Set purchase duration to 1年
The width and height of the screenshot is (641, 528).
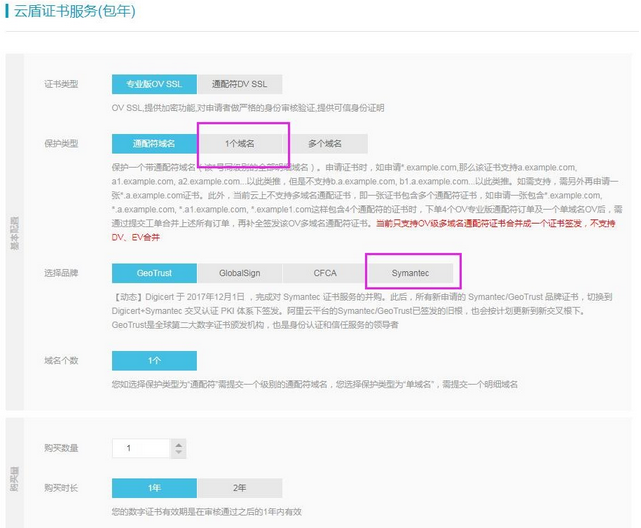coord(154,488)
